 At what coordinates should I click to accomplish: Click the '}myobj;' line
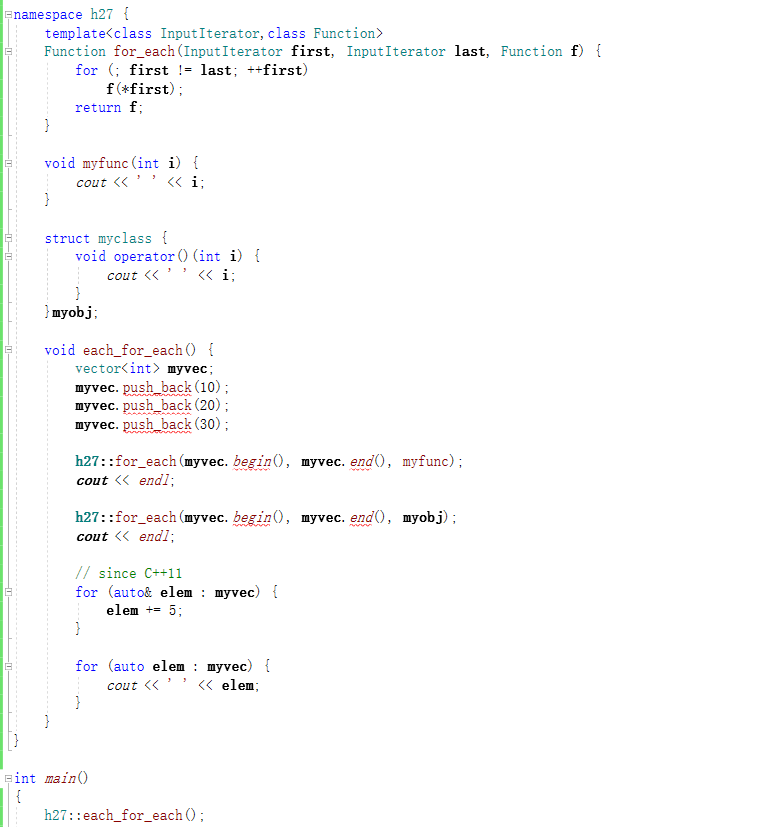click(x=71, y=313)
